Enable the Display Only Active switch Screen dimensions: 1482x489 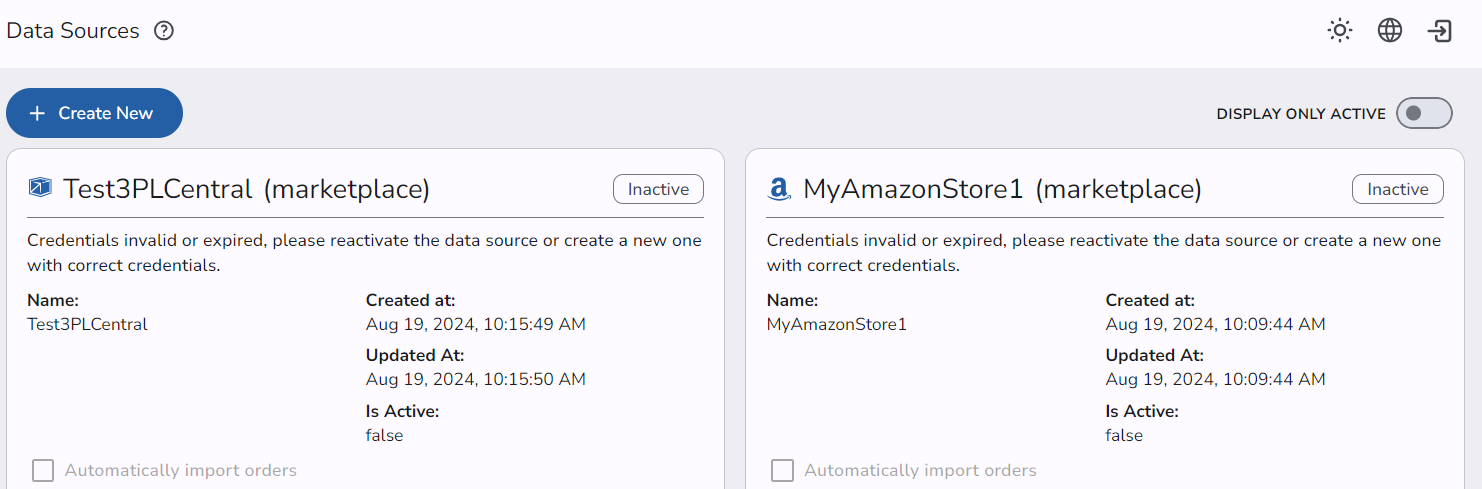coord(1423,113)
